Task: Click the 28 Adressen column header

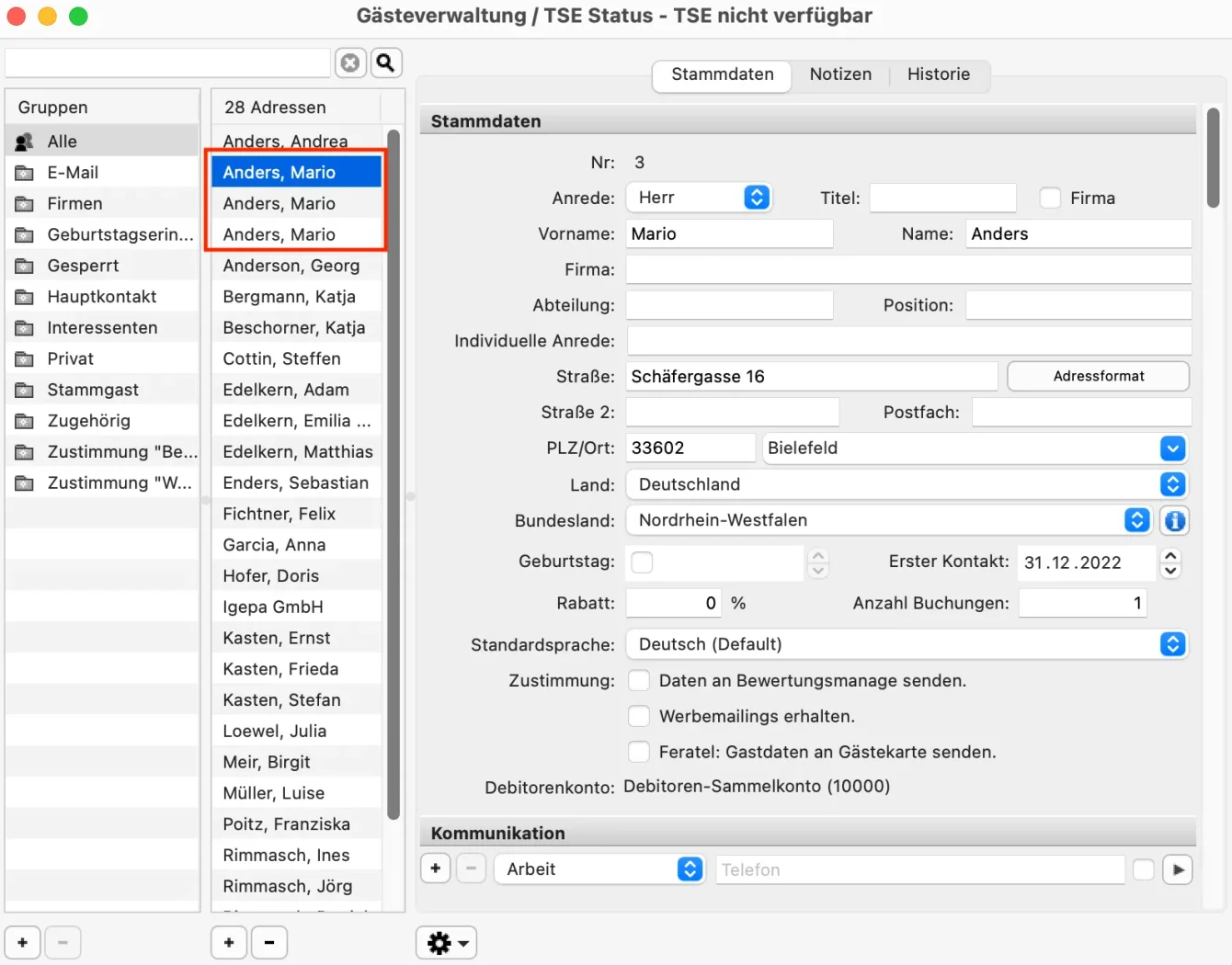Action: (296, 108)
